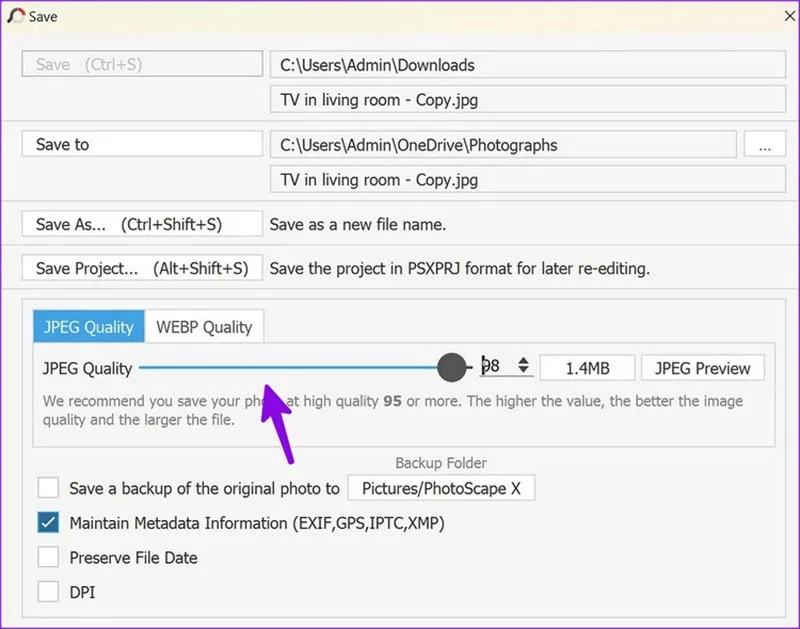Click the JPEG quality value field showing 98

[x=497, y=366]
